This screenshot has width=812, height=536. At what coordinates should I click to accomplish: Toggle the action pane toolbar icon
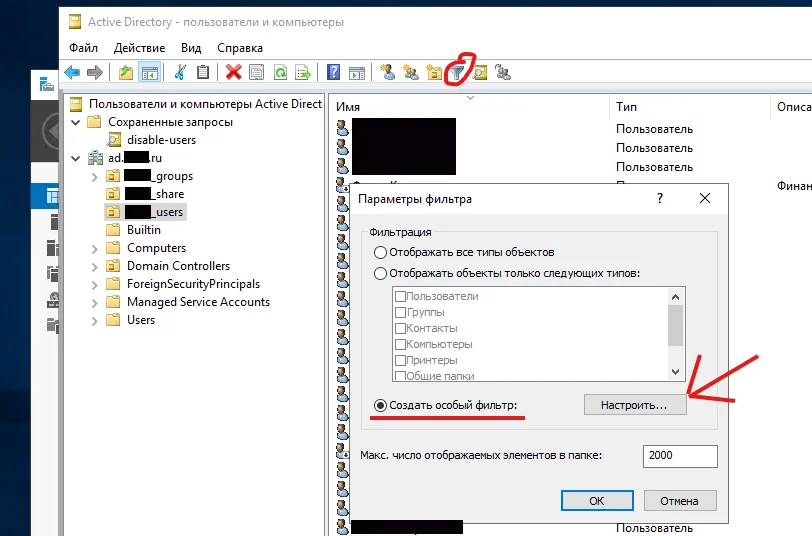tap(357, 73)
